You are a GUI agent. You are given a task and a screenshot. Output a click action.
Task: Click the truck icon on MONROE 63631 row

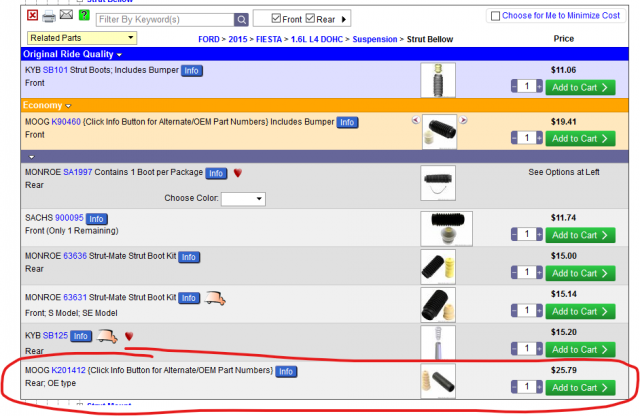click(217, 297)
